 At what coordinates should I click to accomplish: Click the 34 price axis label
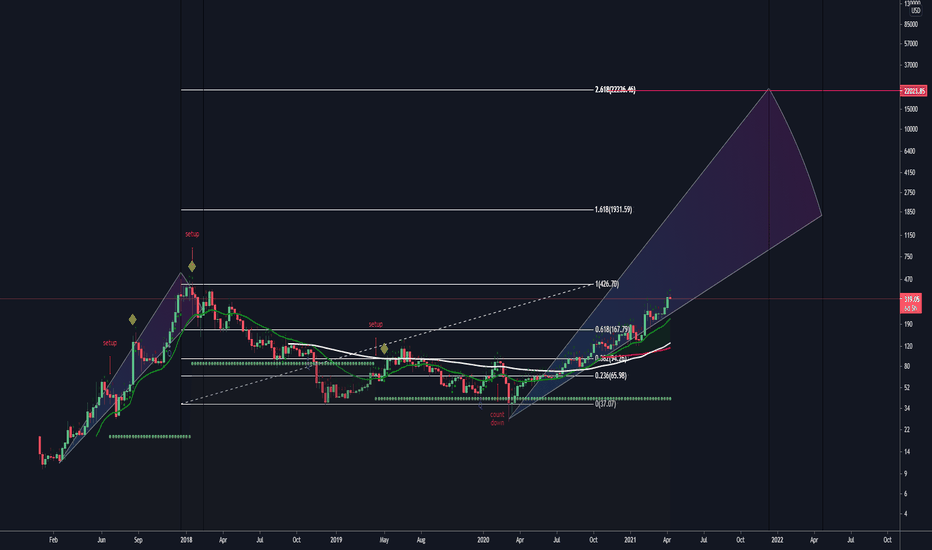point(907,408)
